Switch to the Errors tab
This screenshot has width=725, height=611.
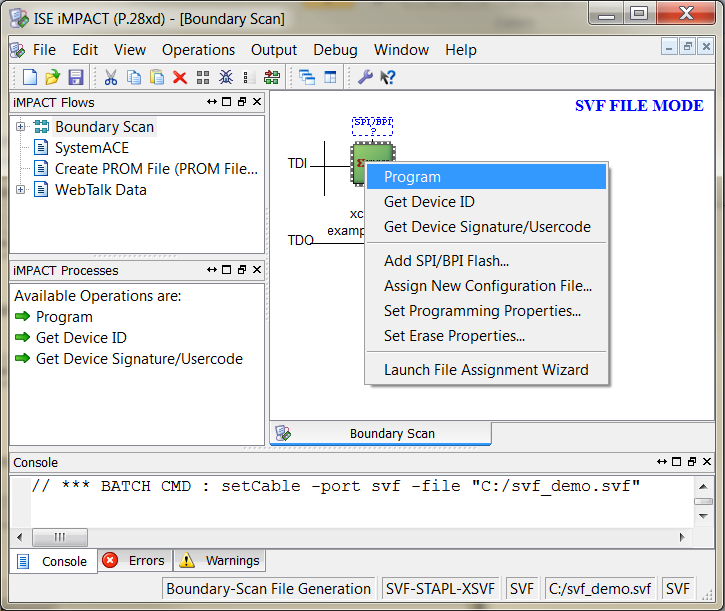135,561
